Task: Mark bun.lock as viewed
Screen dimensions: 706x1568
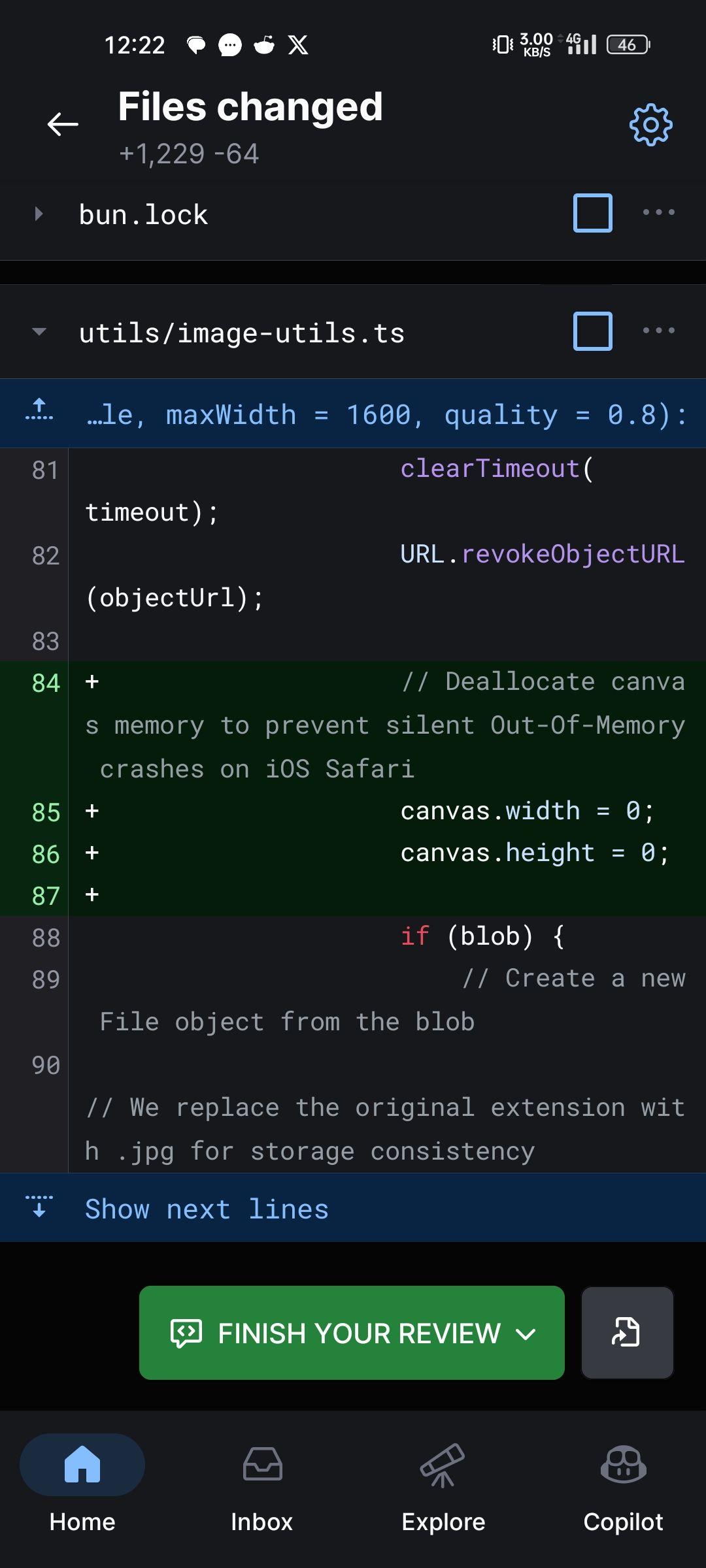Action: [x=592, y=213]
